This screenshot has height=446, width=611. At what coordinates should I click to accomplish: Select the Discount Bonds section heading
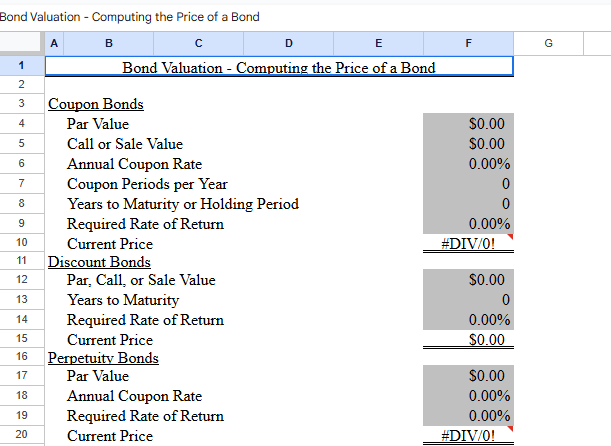pyautogui.click(x=99, y=262)
